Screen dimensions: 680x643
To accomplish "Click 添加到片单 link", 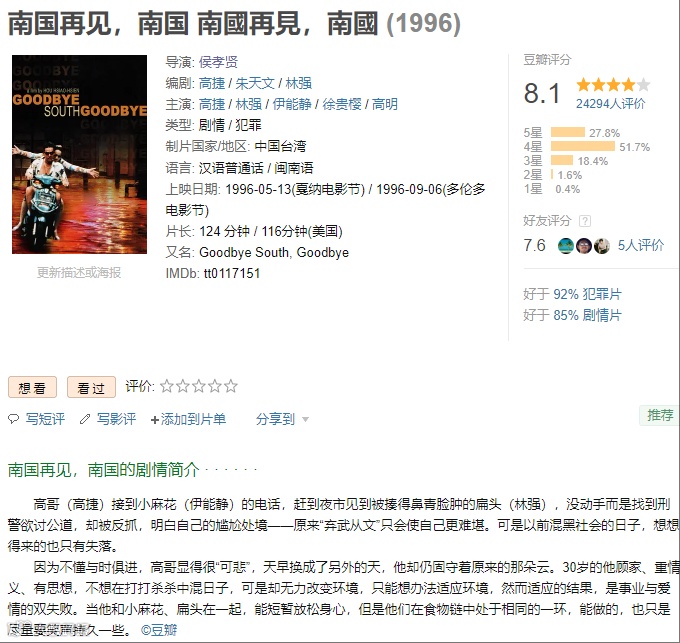I will (188, 419).
